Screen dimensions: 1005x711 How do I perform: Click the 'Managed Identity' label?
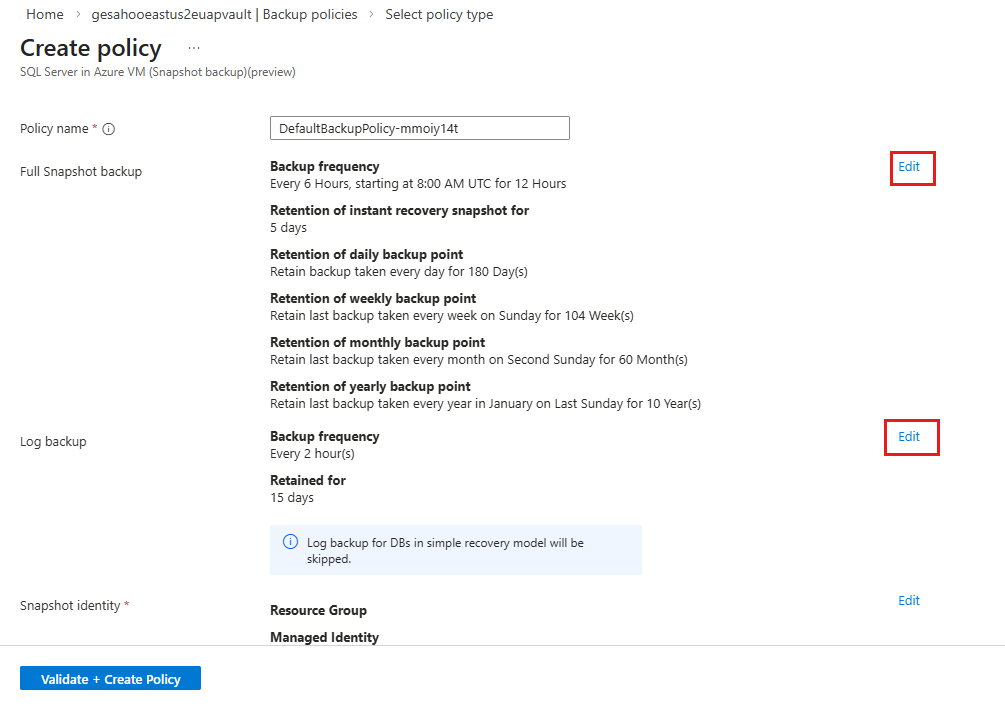324,637
